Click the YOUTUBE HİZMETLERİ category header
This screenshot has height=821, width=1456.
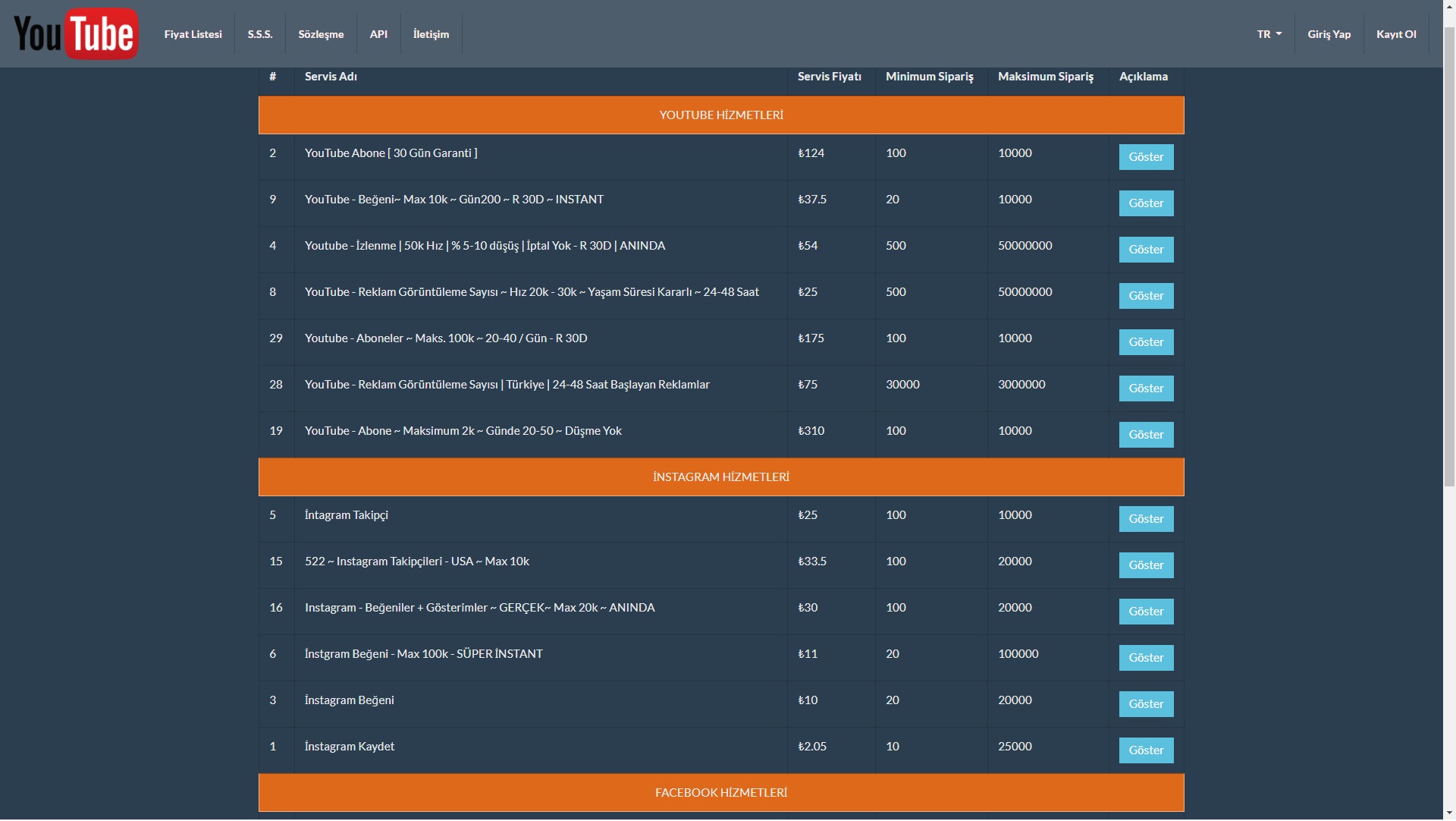click(721, 115)
